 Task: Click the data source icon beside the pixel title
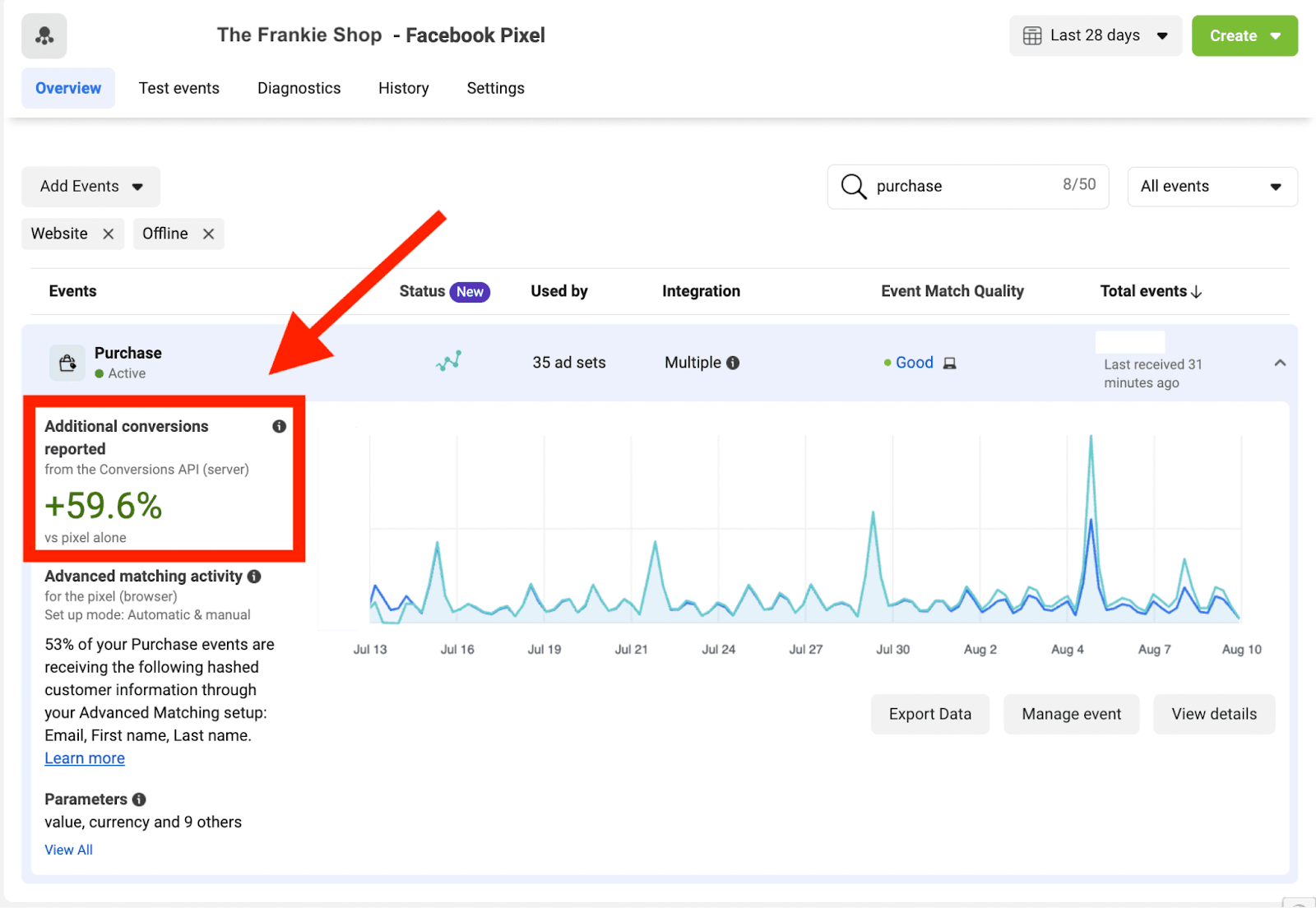coord(44,36)
